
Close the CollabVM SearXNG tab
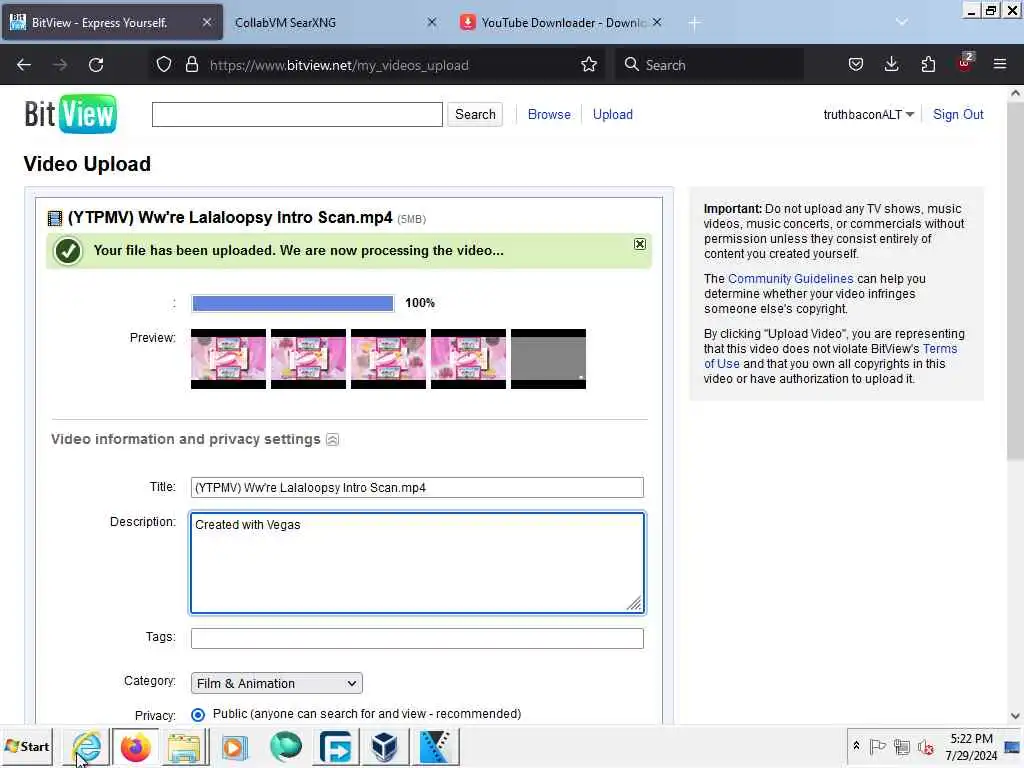coord(432,22)
